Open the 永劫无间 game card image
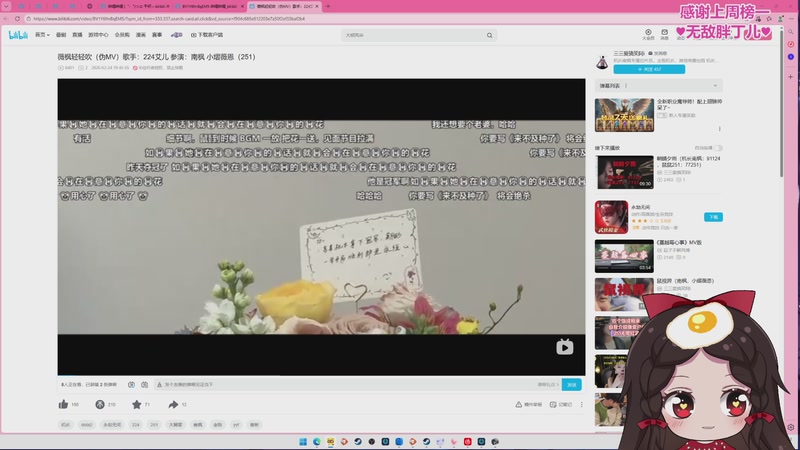The height and width of the screenshot is (450, 800). click(x=611, y=217)
